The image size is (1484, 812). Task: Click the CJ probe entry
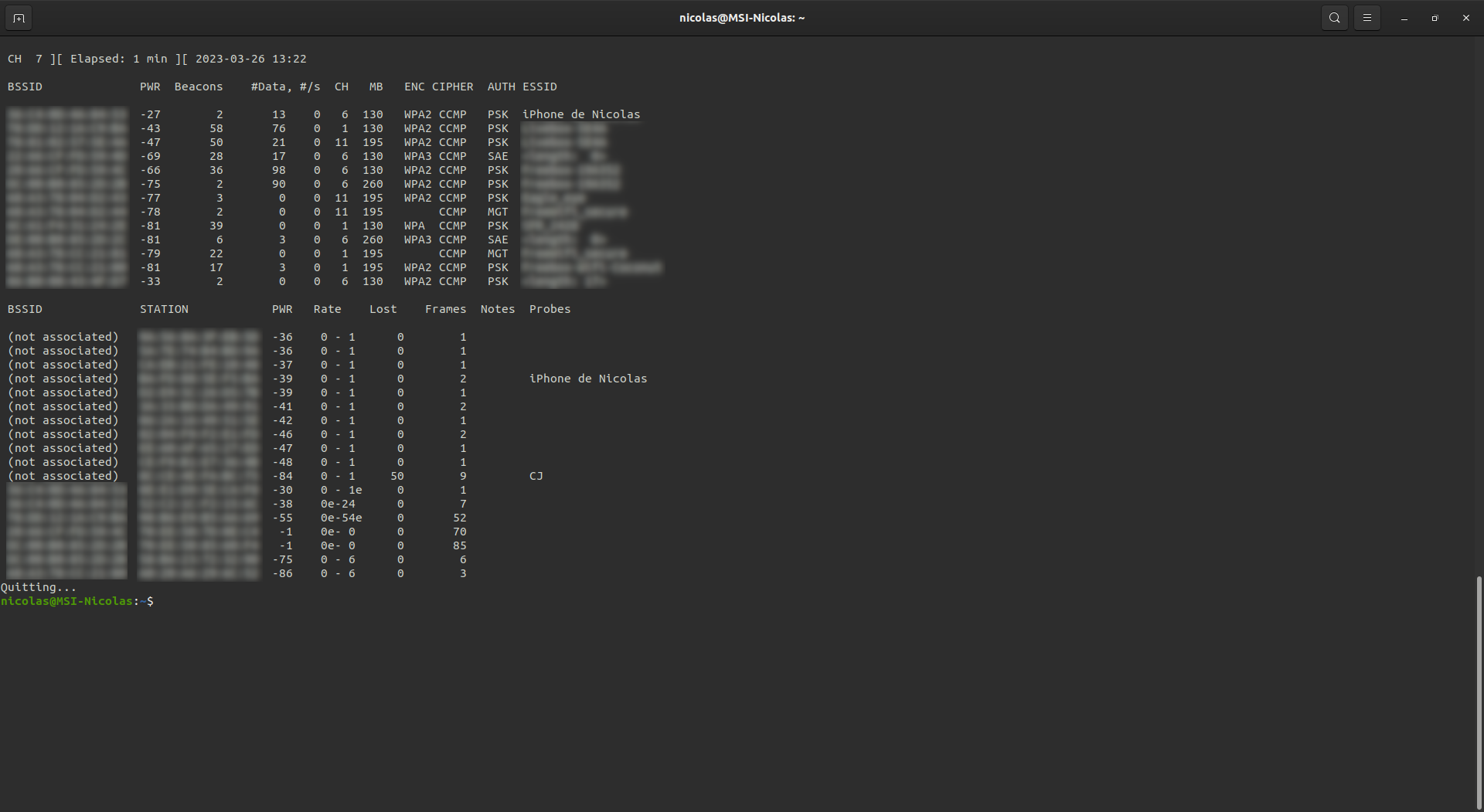tap(536, 476)
